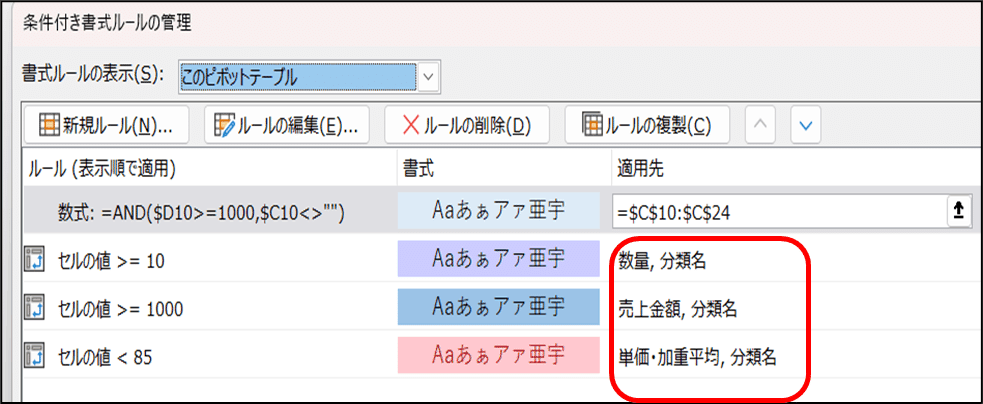
Task: Open ルールの編集(E)... for the selected rule
Action: [286, 125]
